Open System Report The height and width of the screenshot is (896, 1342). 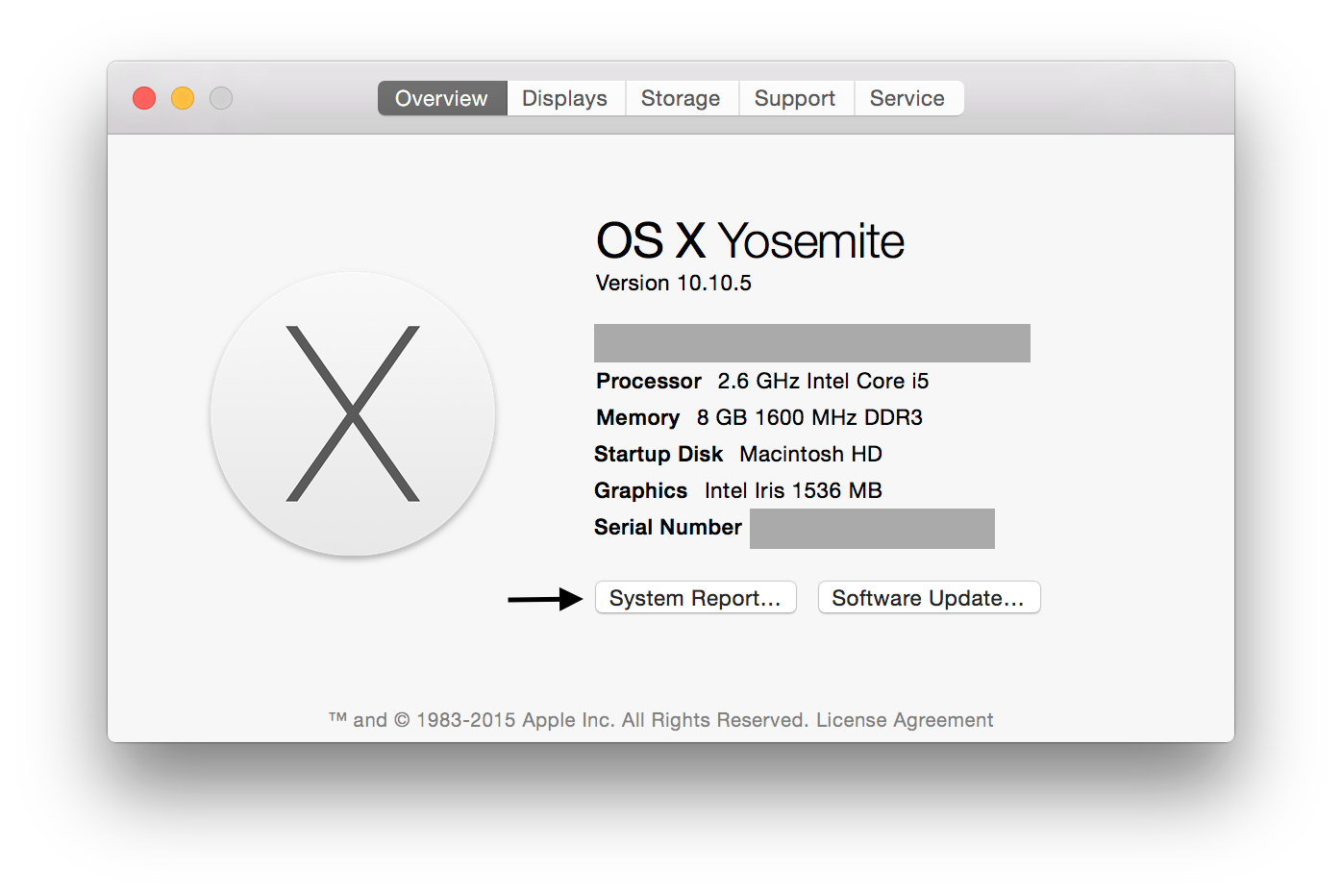(x=696, y=597)
